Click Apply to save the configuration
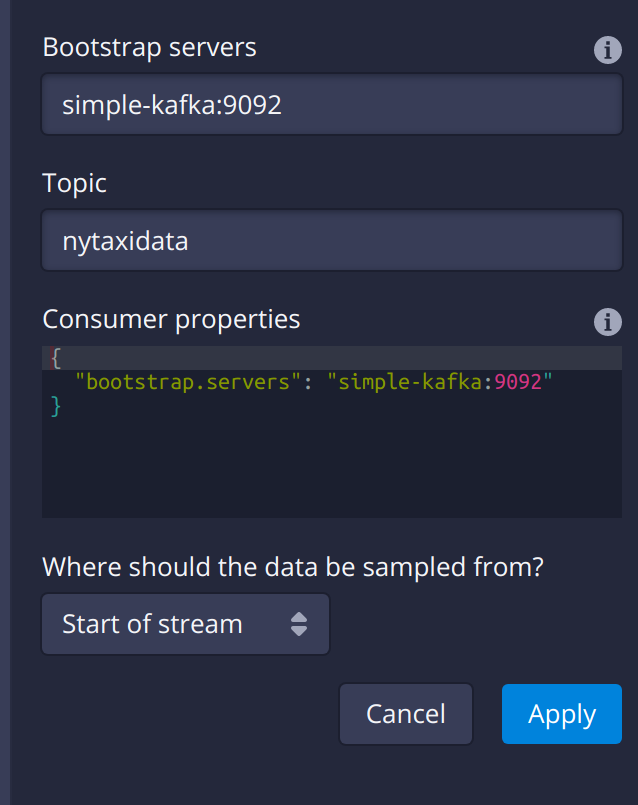 click(x=561, y=713)
